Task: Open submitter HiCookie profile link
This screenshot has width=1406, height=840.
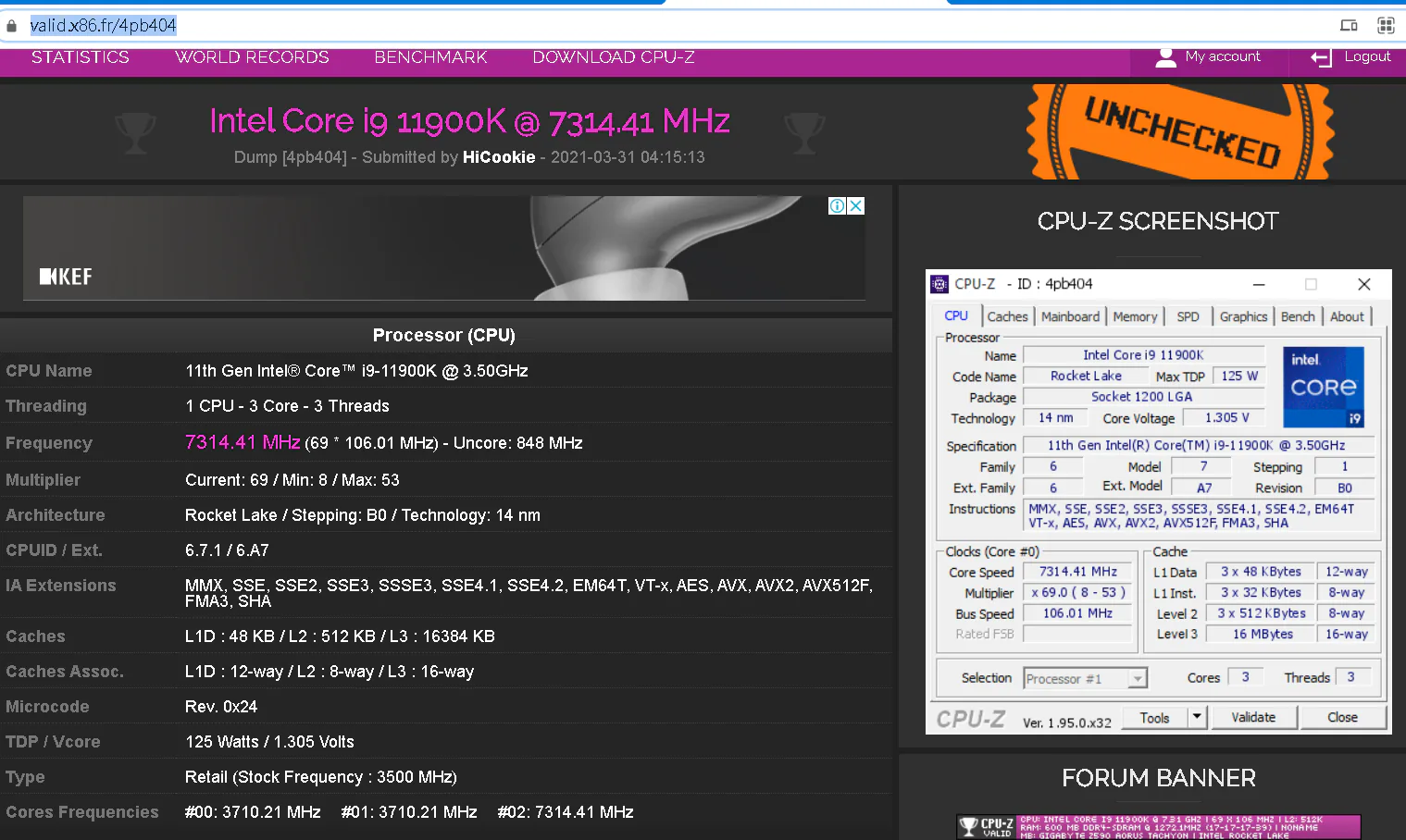Action: 499,157
